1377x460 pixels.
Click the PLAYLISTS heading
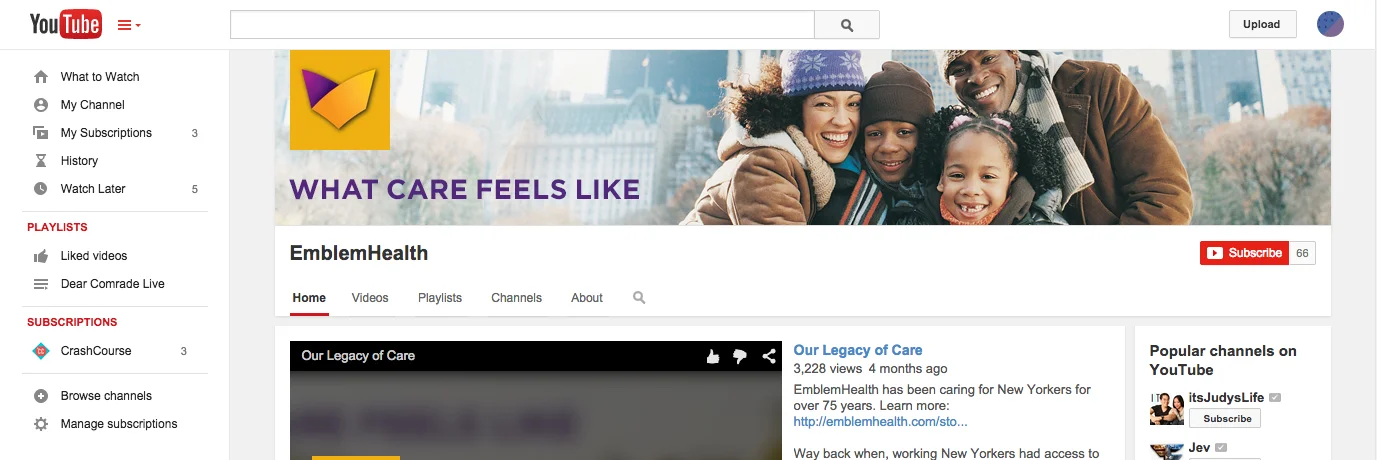tap(57, 227)
